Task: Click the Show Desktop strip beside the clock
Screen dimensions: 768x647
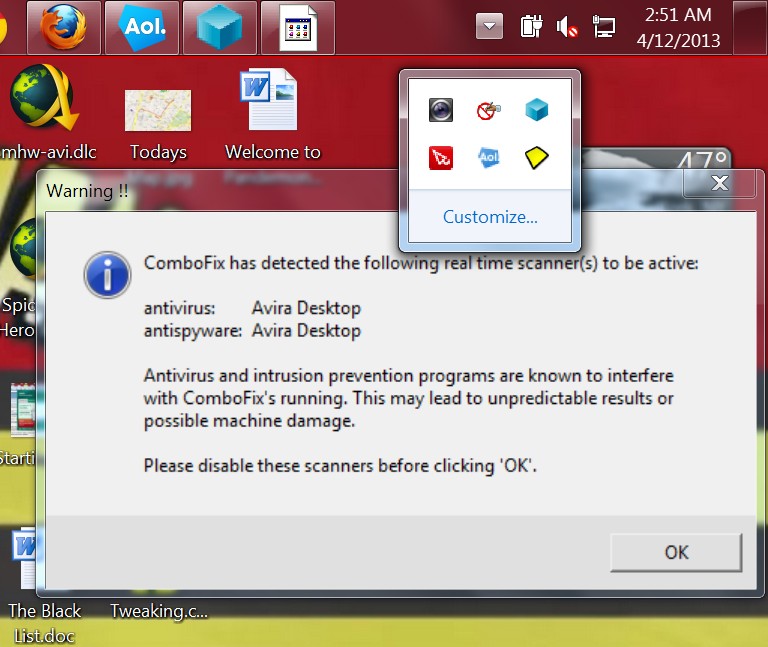Action: [749, 27]
